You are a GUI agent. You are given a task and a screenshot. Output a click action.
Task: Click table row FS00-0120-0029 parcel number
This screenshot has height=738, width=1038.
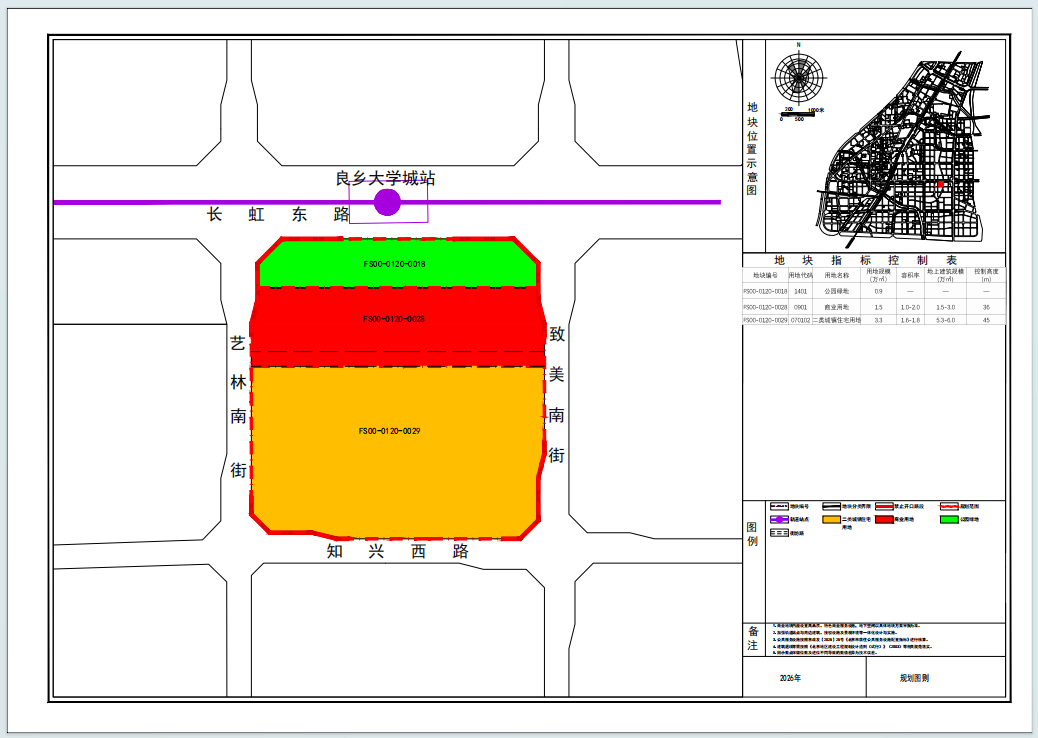765,320
